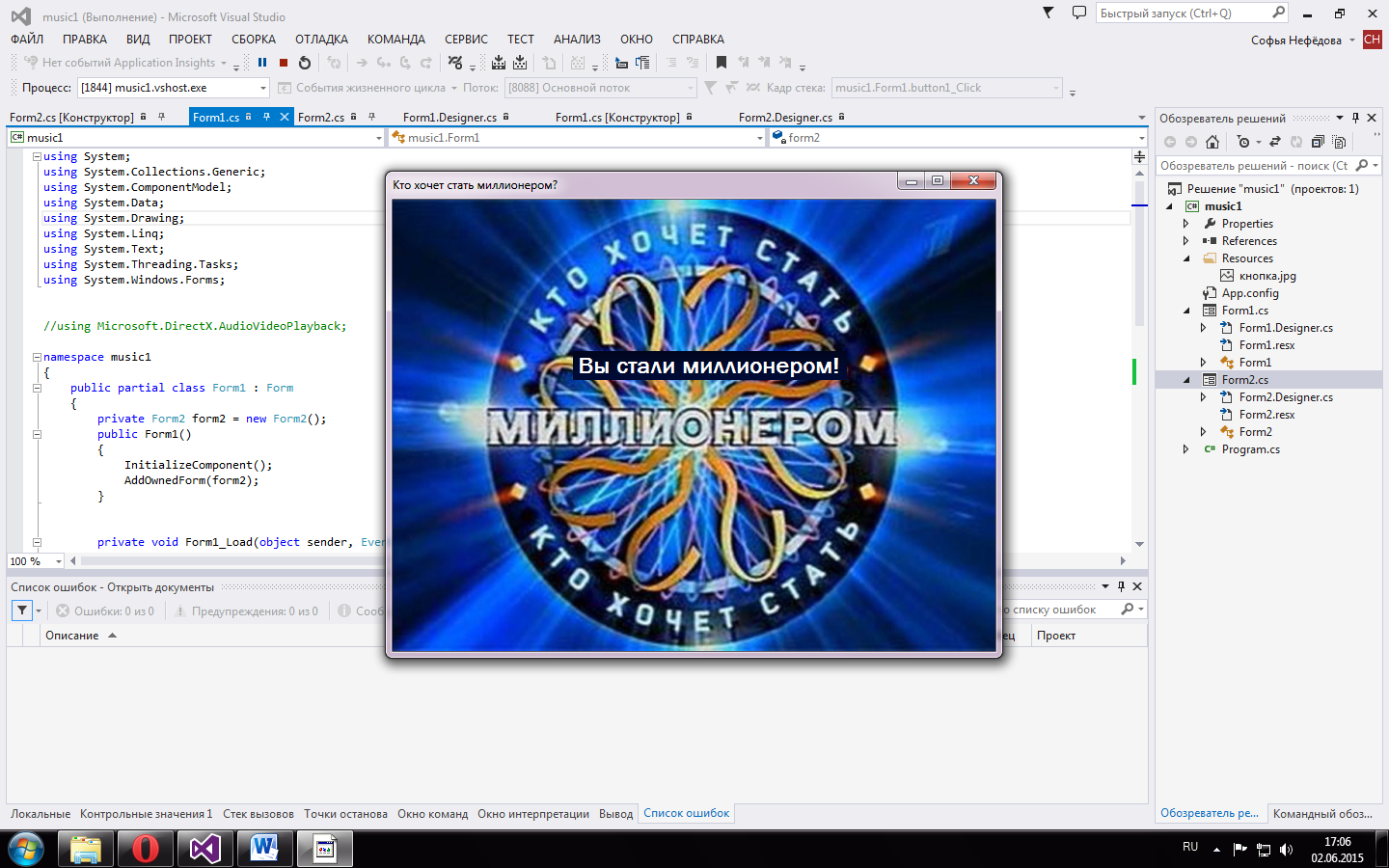The height and width of the screenshot is (868, 1389).
Task: Click the editor horizontal scrollbar
Action: 597,560
